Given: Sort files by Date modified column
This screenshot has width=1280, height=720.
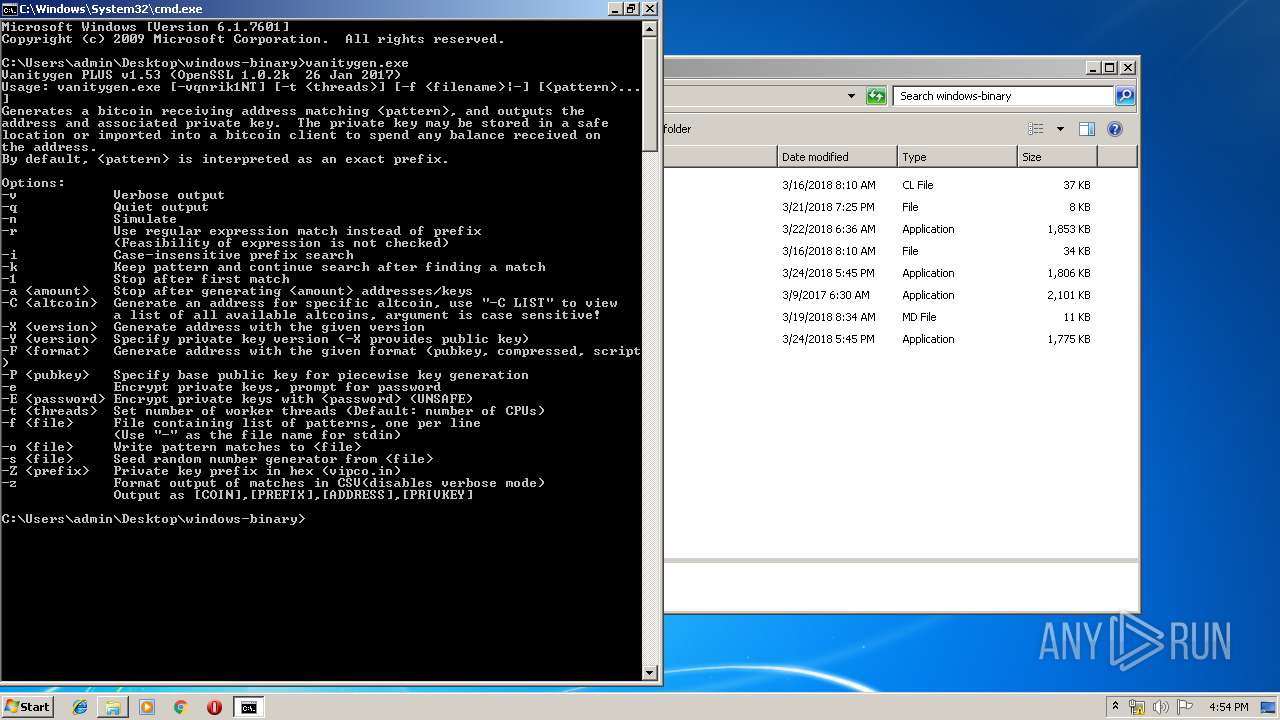Looking at the screenshot, I should [x=837, y=157].
